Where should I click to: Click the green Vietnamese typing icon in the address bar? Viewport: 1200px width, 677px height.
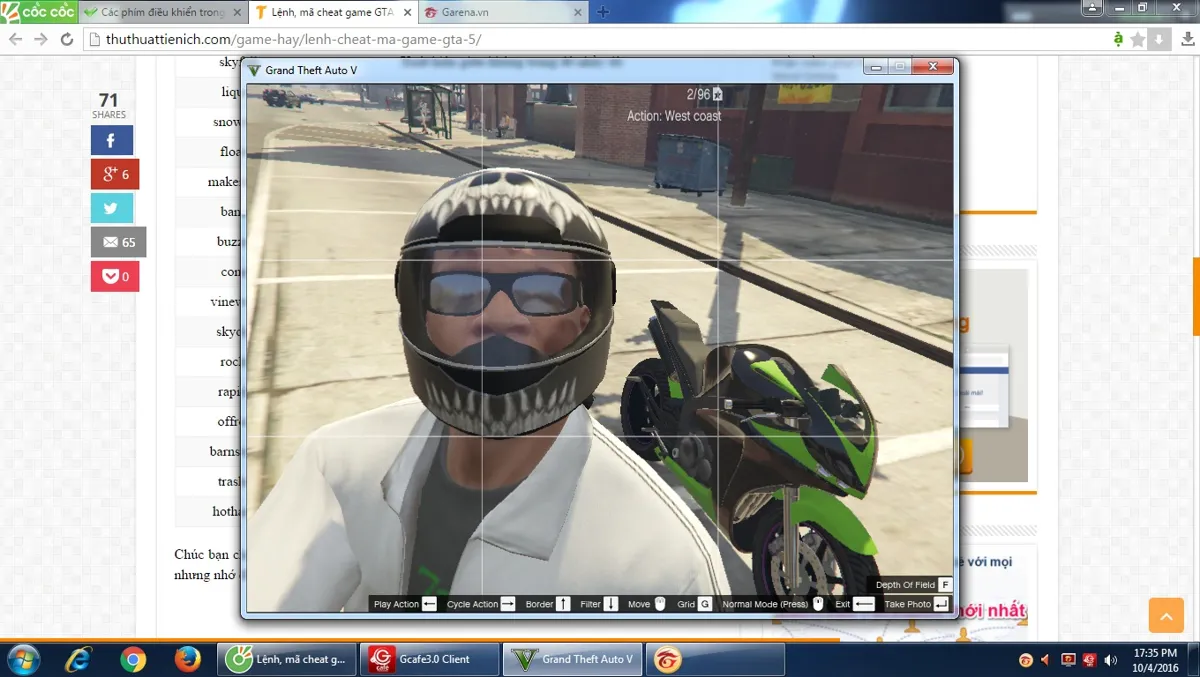point(1118,39)
